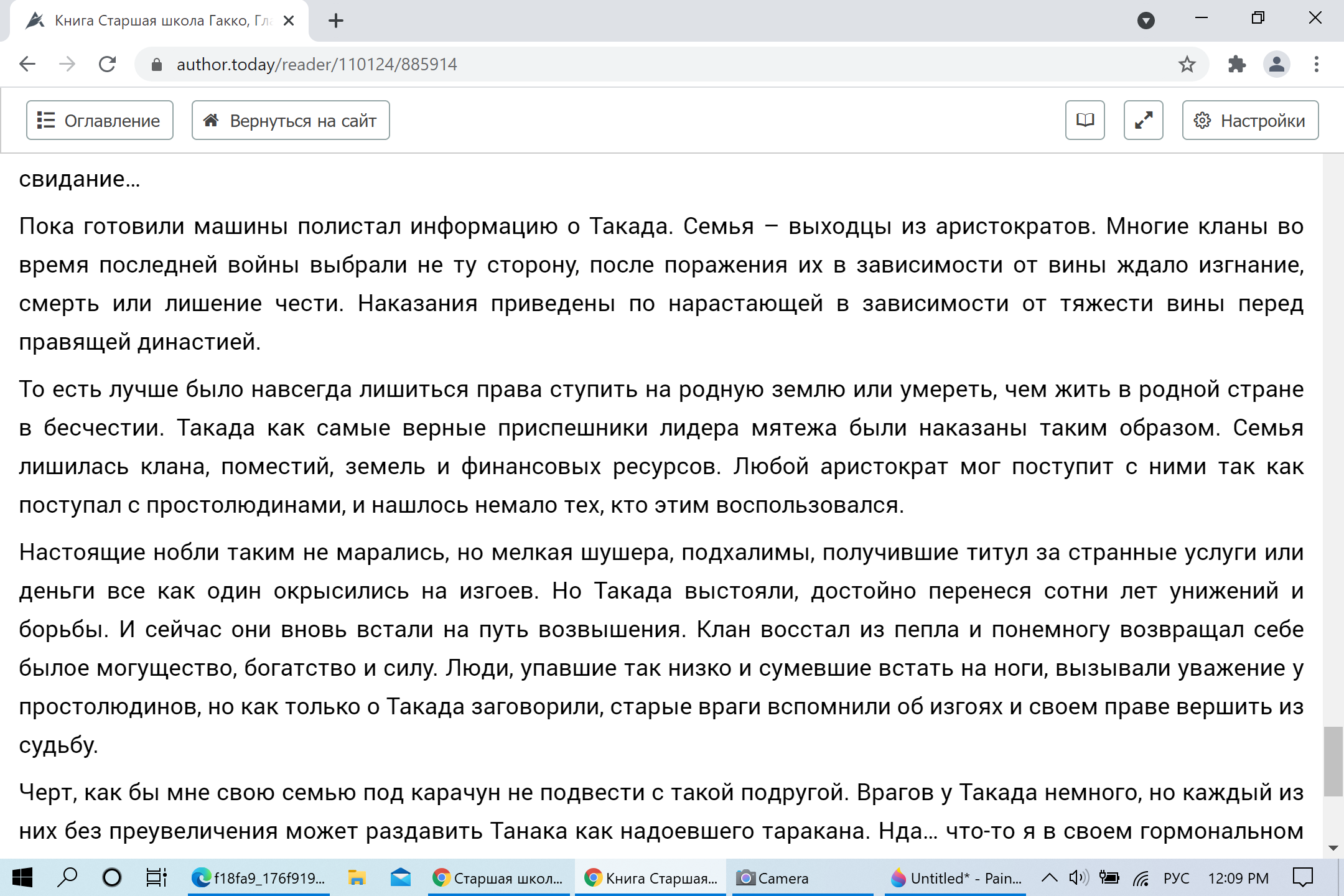
Task: Open the volume speaker control
Action: (x=1078, y=878)
